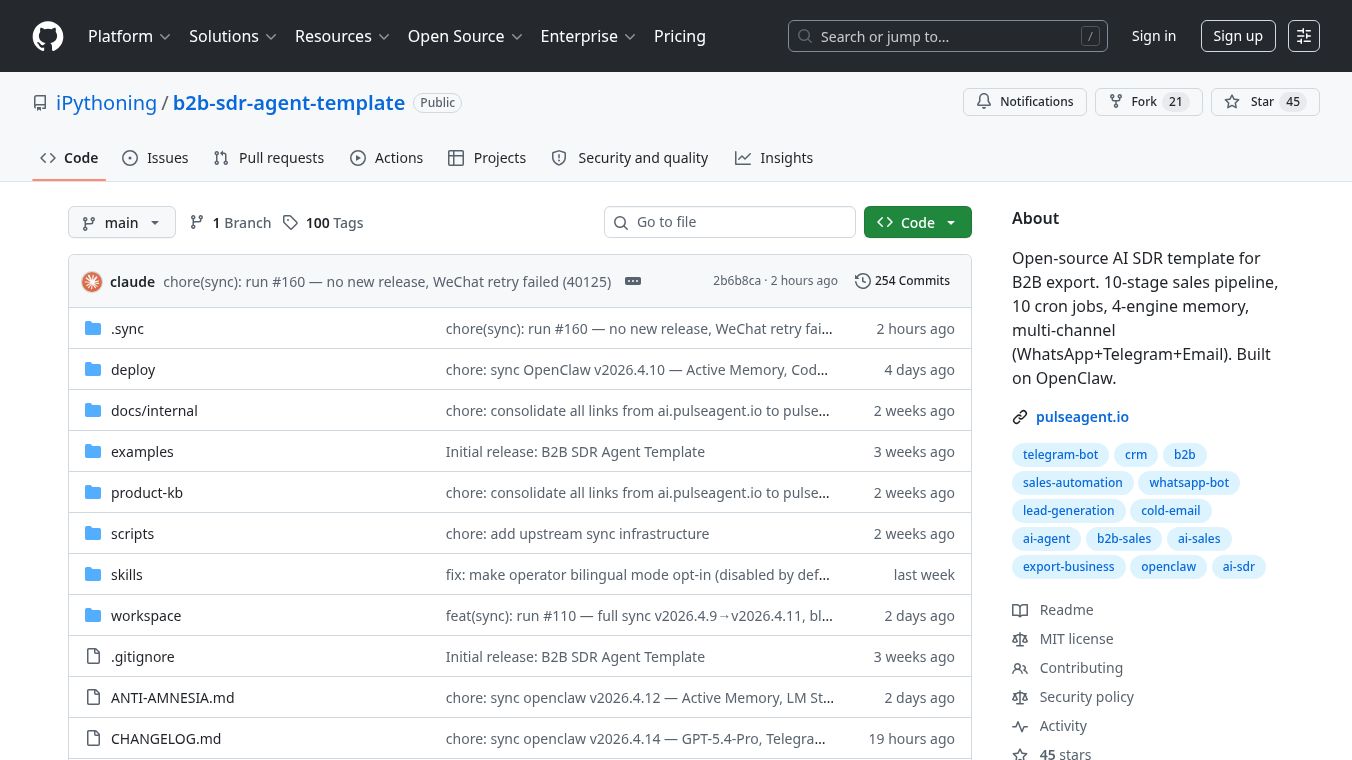Expand the Platform menu in header
The height and width of the screenshot is (760, 1352).
pyautogui.click(x=129, y=36)
